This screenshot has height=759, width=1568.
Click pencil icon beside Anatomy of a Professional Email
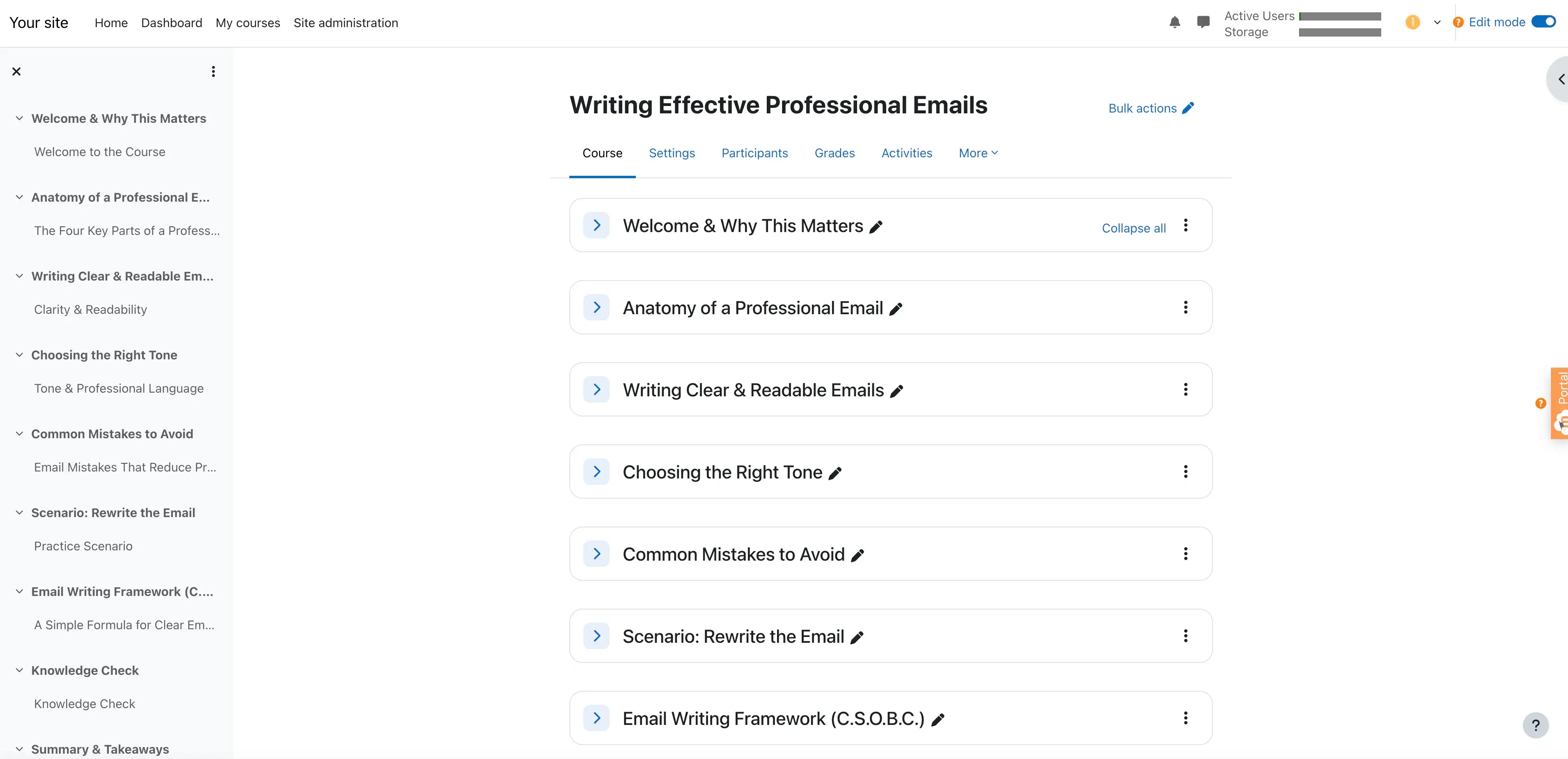pyautogui.click(x=895, y=309)
